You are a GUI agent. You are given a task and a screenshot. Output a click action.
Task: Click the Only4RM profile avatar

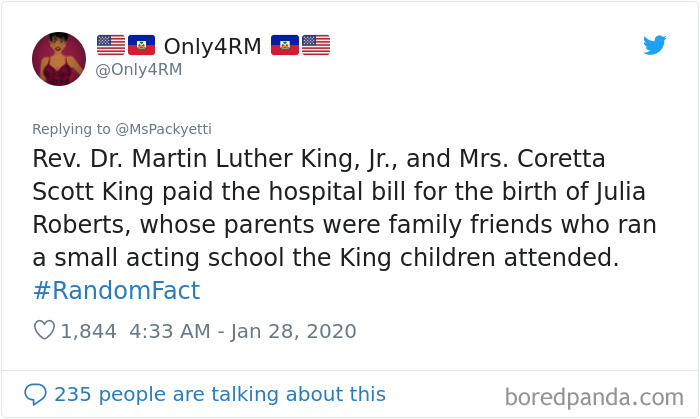coord(59,59)
